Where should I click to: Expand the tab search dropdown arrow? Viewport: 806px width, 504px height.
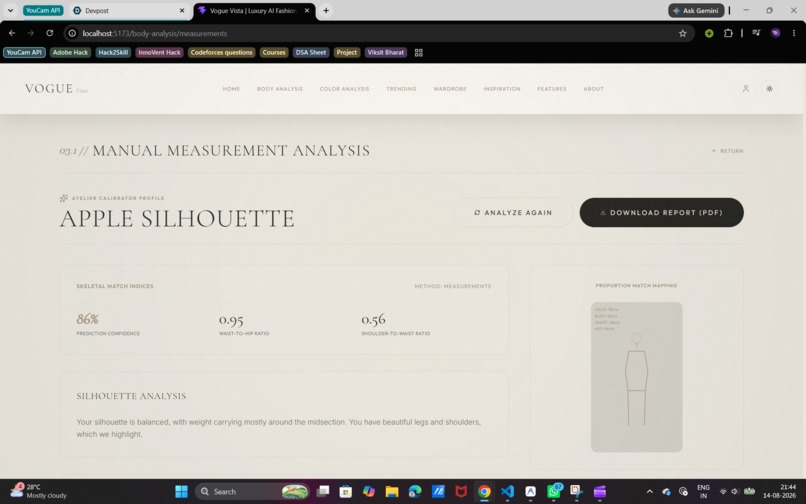10,10
